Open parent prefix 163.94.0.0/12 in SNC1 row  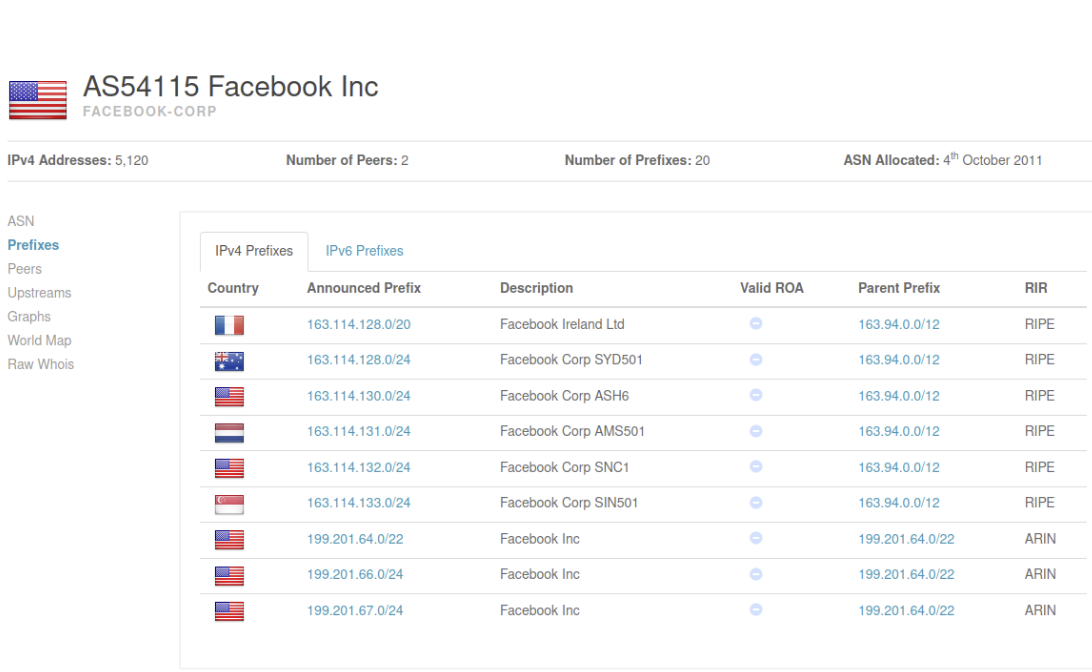coord(898,467)
